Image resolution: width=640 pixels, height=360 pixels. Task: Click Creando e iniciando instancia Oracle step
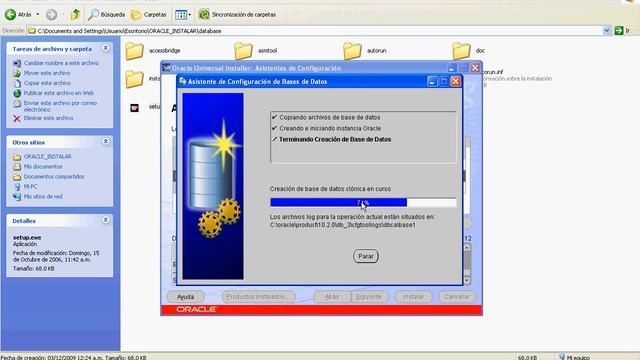point(330,128)
